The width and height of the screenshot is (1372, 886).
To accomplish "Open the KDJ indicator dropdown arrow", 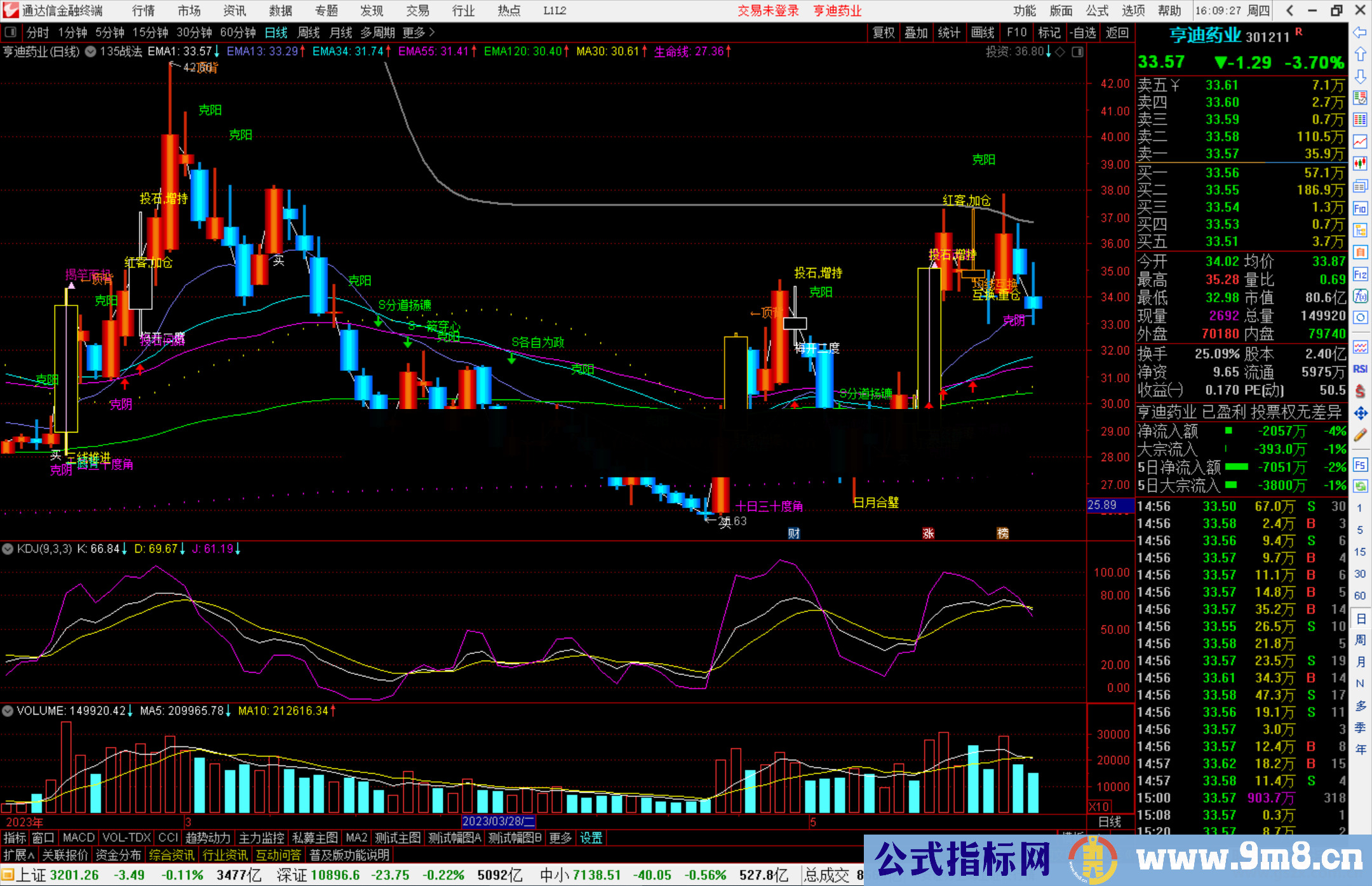I will (x=8, y=549).
